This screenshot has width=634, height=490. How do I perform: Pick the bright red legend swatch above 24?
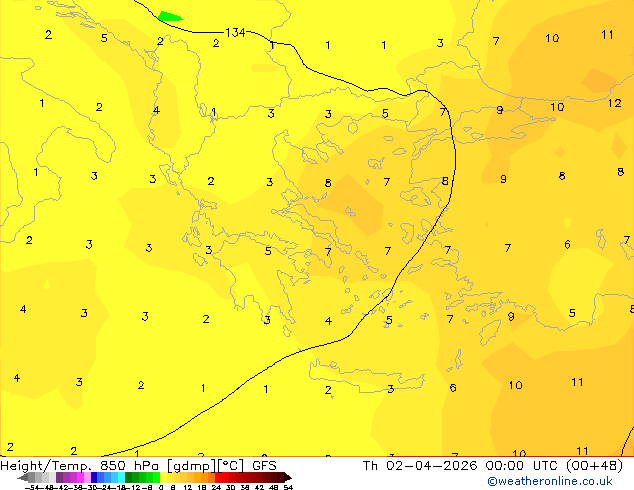[x=218, y=477]
